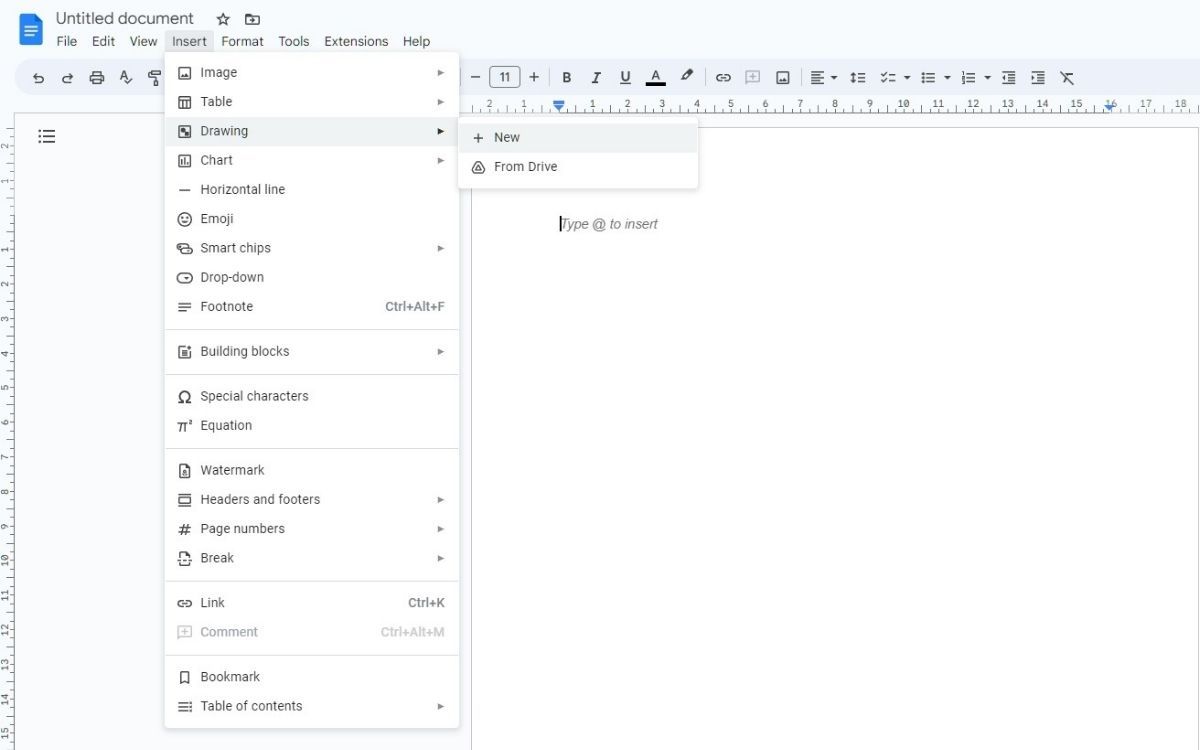Screen dimensions: 1200x750
Task: Click the Undo icon
Action: (x=38, y=77)
